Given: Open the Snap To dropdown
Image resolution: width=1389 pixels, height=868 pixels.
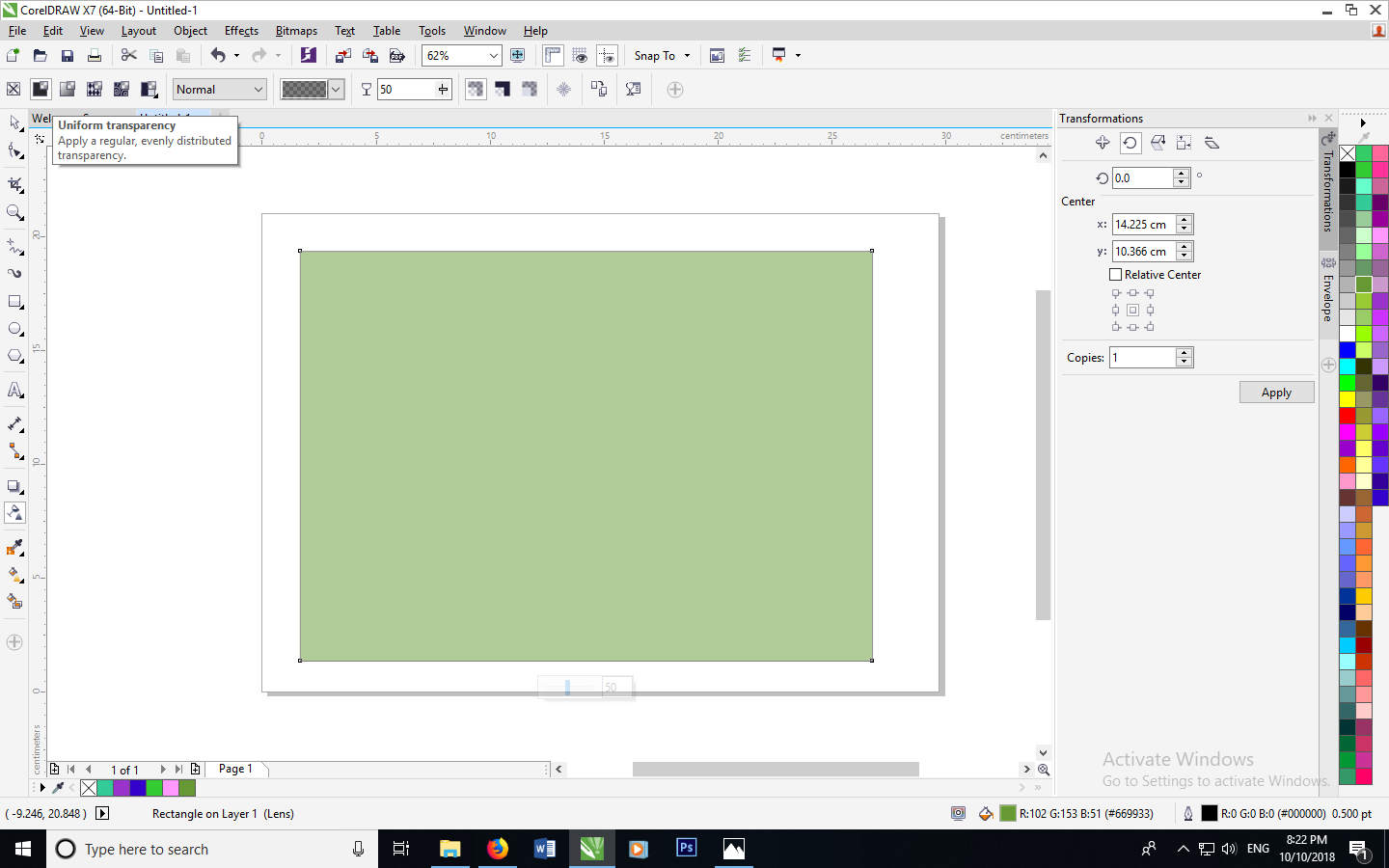Looking at the screenshot, I should 662,56.
